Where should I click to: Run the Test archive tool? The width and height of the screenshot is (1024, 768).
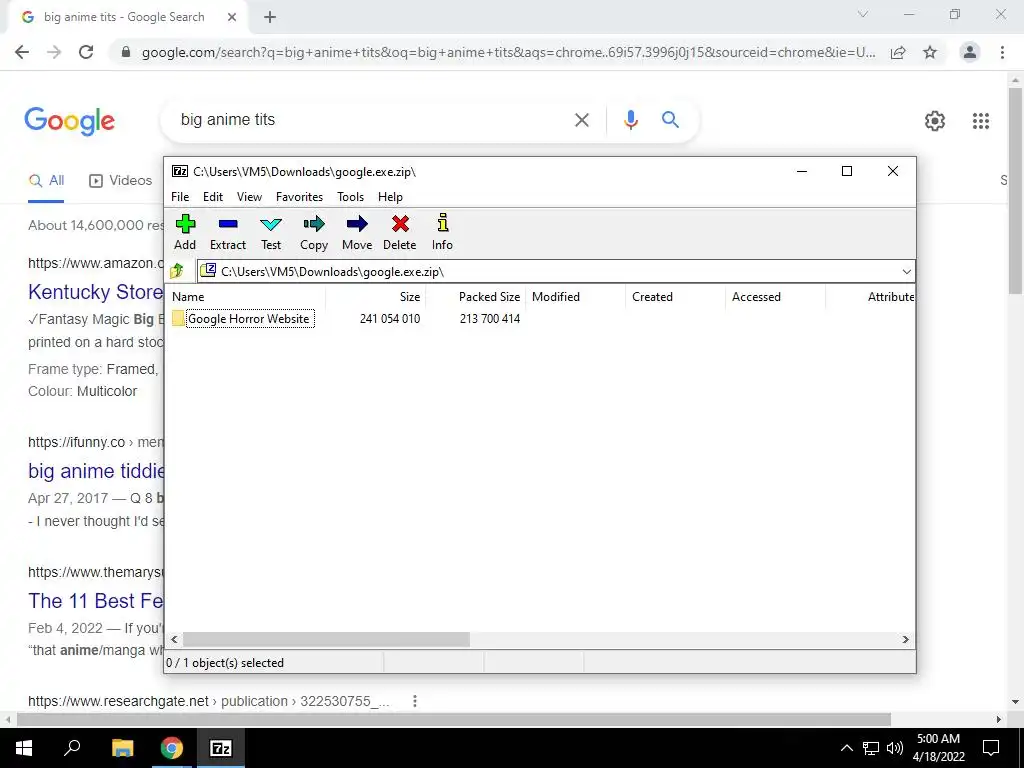pyautogui.click(x=271, y=232)
